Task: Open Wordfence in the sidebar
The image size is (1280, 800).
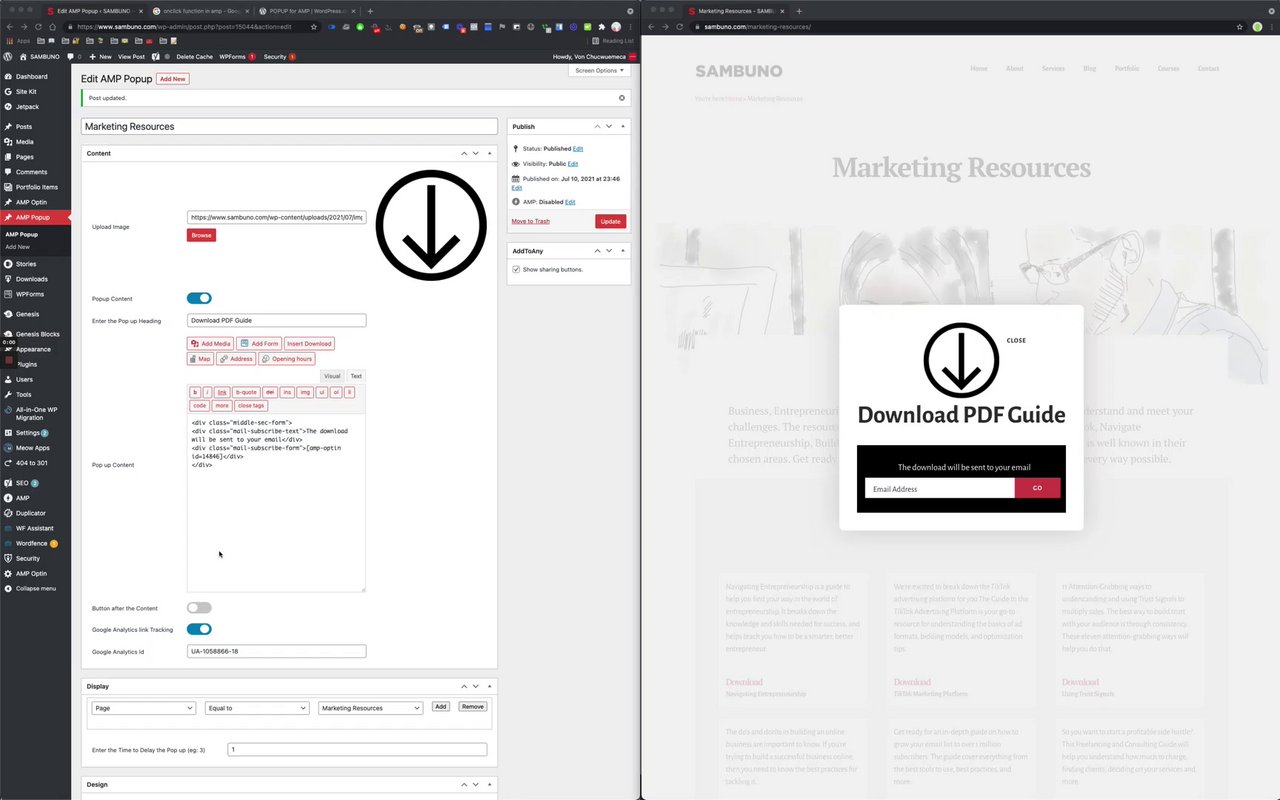Action: point(31,543)
